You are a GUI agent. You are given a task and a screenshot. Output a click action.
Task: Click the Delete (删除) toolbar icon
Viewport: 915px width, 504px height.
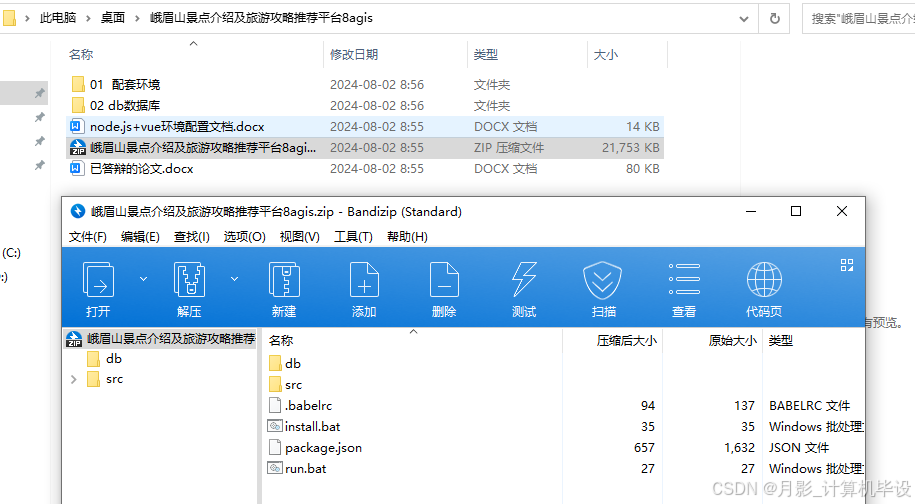point(444,280)
